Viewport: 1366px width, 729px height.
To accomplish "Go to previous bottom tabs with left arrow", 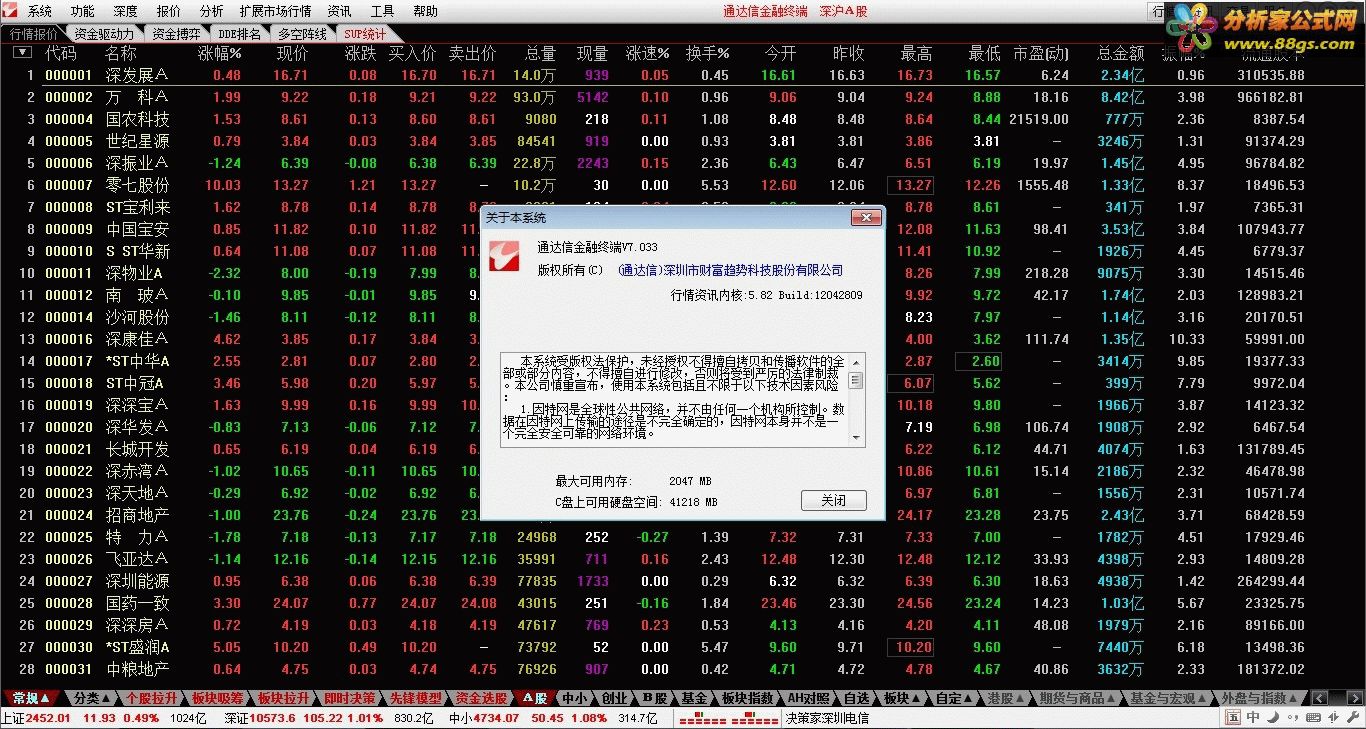I will (1319, 698).
